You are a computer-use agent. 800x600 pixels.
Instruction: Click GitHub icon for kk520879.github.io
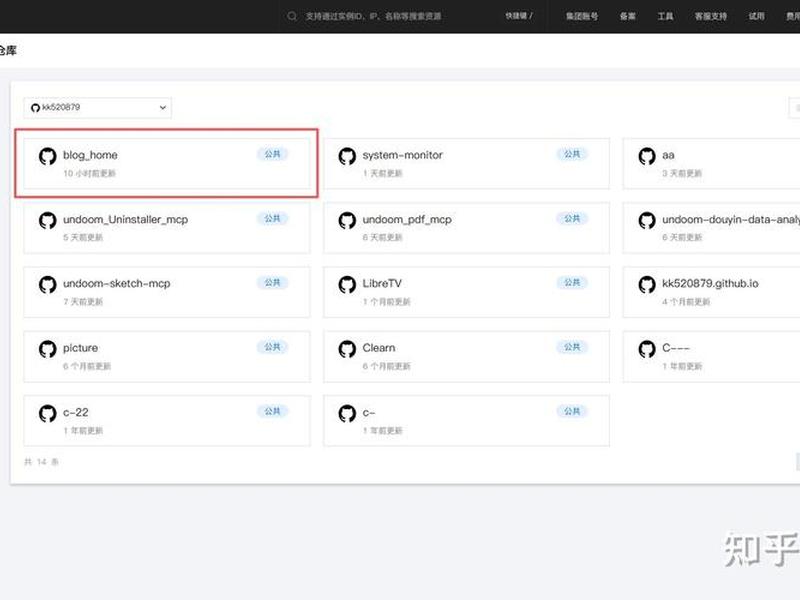click(x=647, y=285)
